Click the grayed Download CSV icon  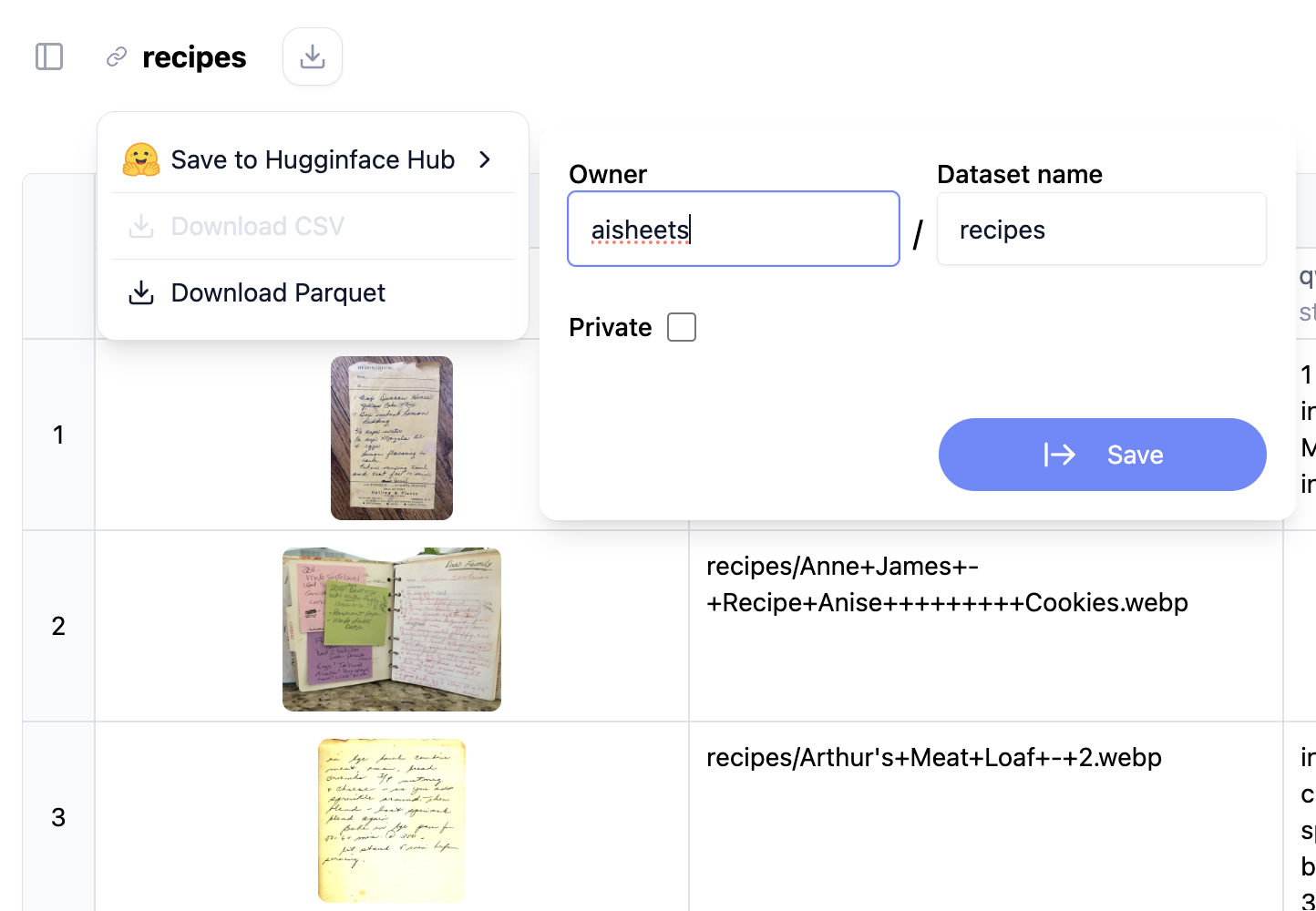point(141,226)
